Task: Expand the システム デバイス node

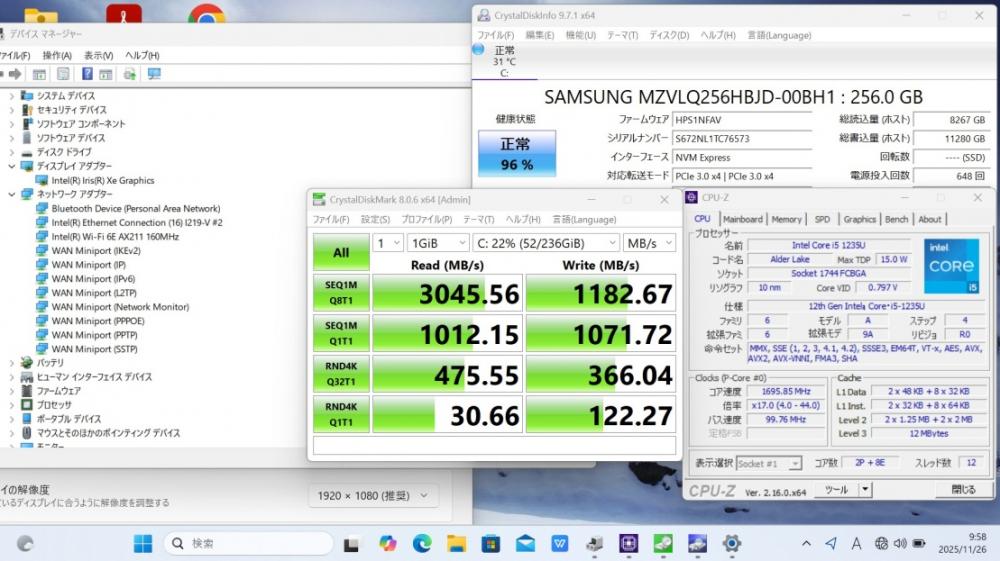Action: (11, 96)
